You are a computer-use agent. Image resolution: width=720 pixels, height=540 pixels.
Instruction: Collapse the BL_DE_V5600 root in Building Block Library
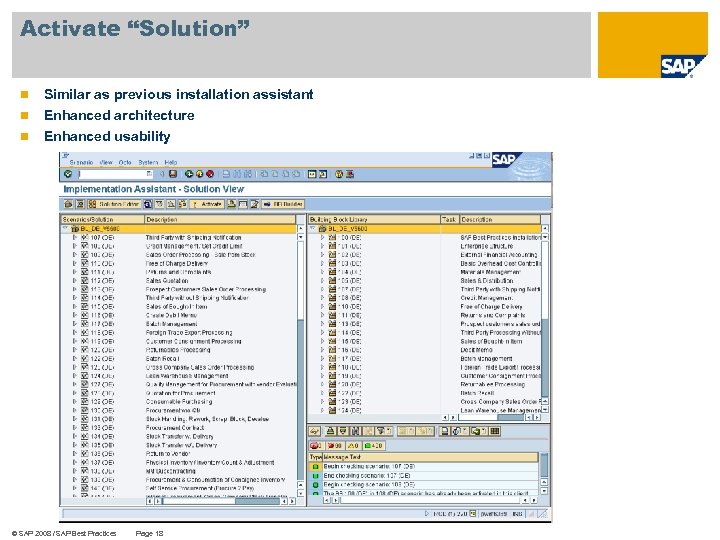click(x=313, y=228)
